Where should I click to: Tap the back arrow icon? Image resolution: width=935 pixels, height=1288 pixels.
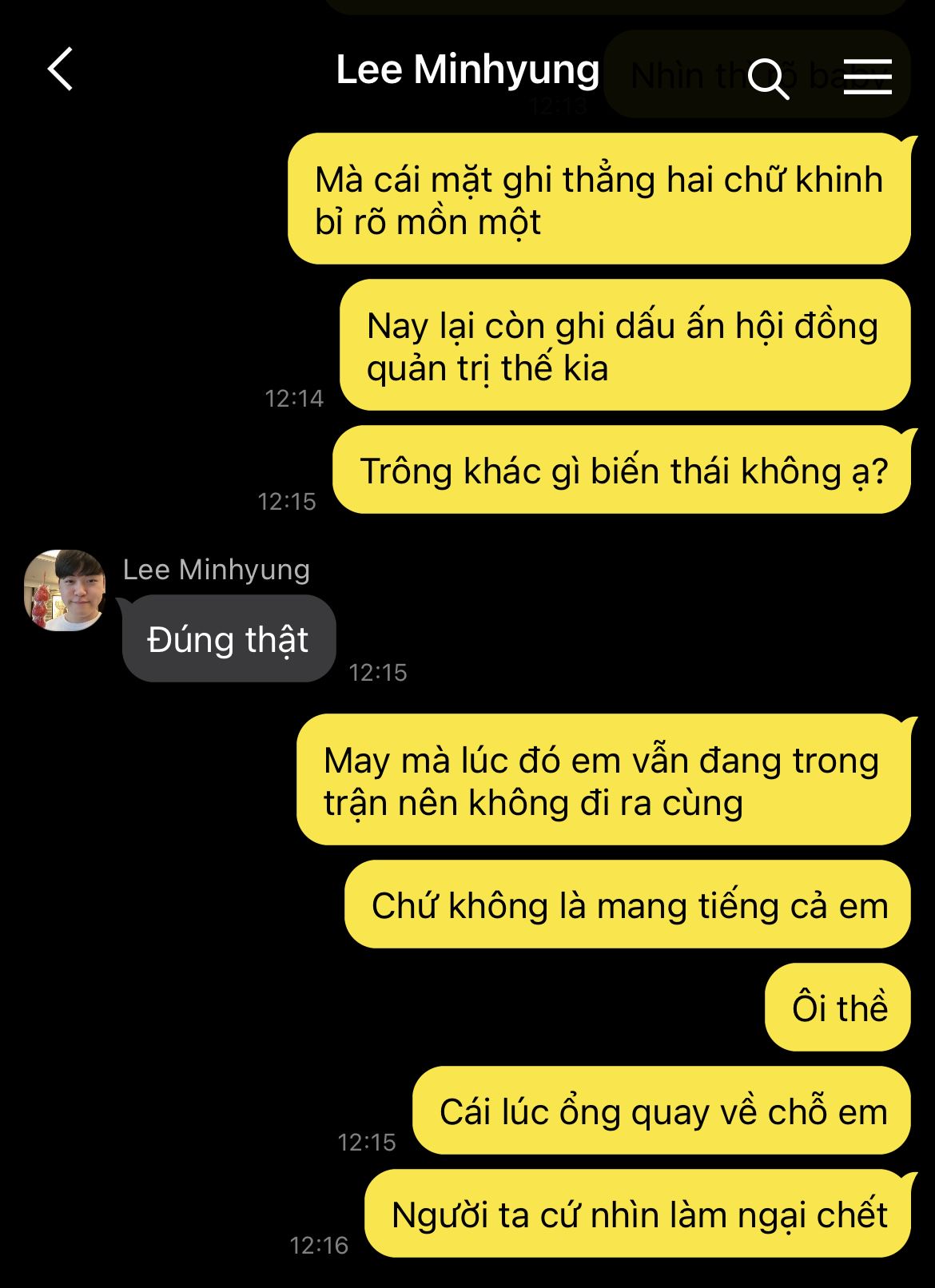coord(61,70)
